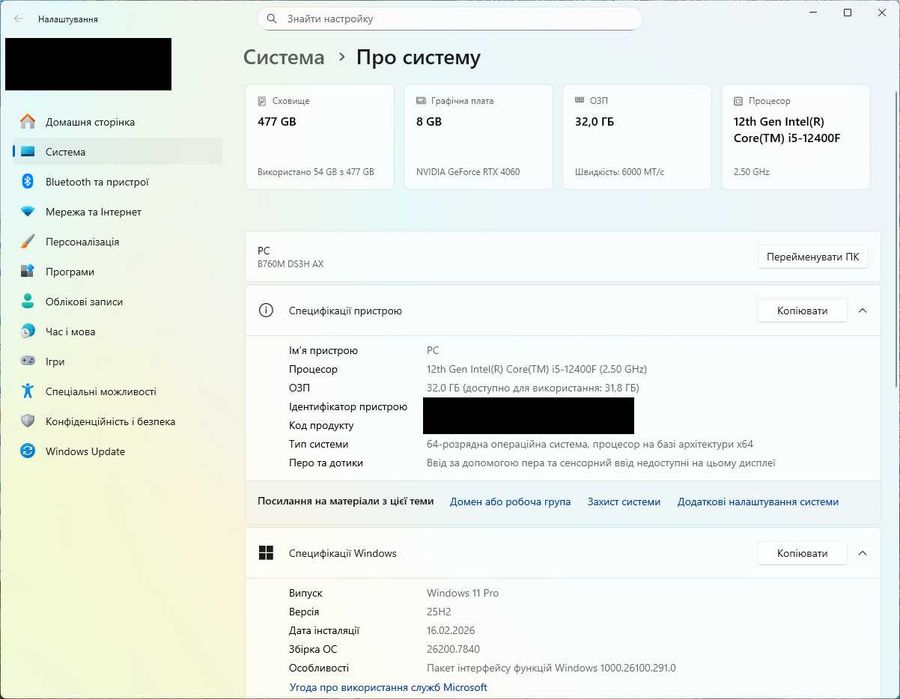
Task: Click the Знайти настройку search field
Action: (449, 18)
